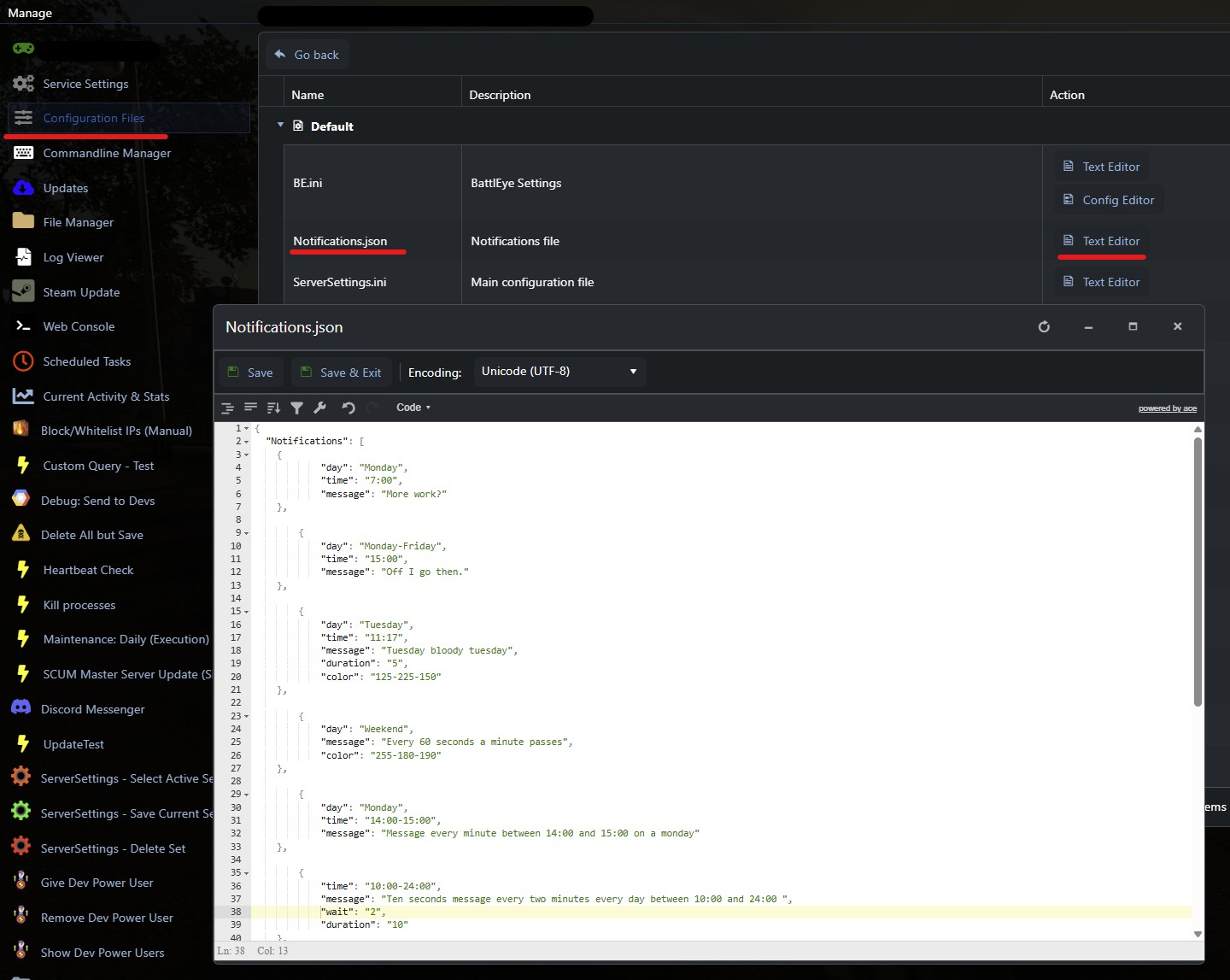Image resolution: width=1230 pixels, height=980 pixels.
Task: Click the compact JSON icon in editor toolbar
Action: pyautogui.click(x=250, y=408)
